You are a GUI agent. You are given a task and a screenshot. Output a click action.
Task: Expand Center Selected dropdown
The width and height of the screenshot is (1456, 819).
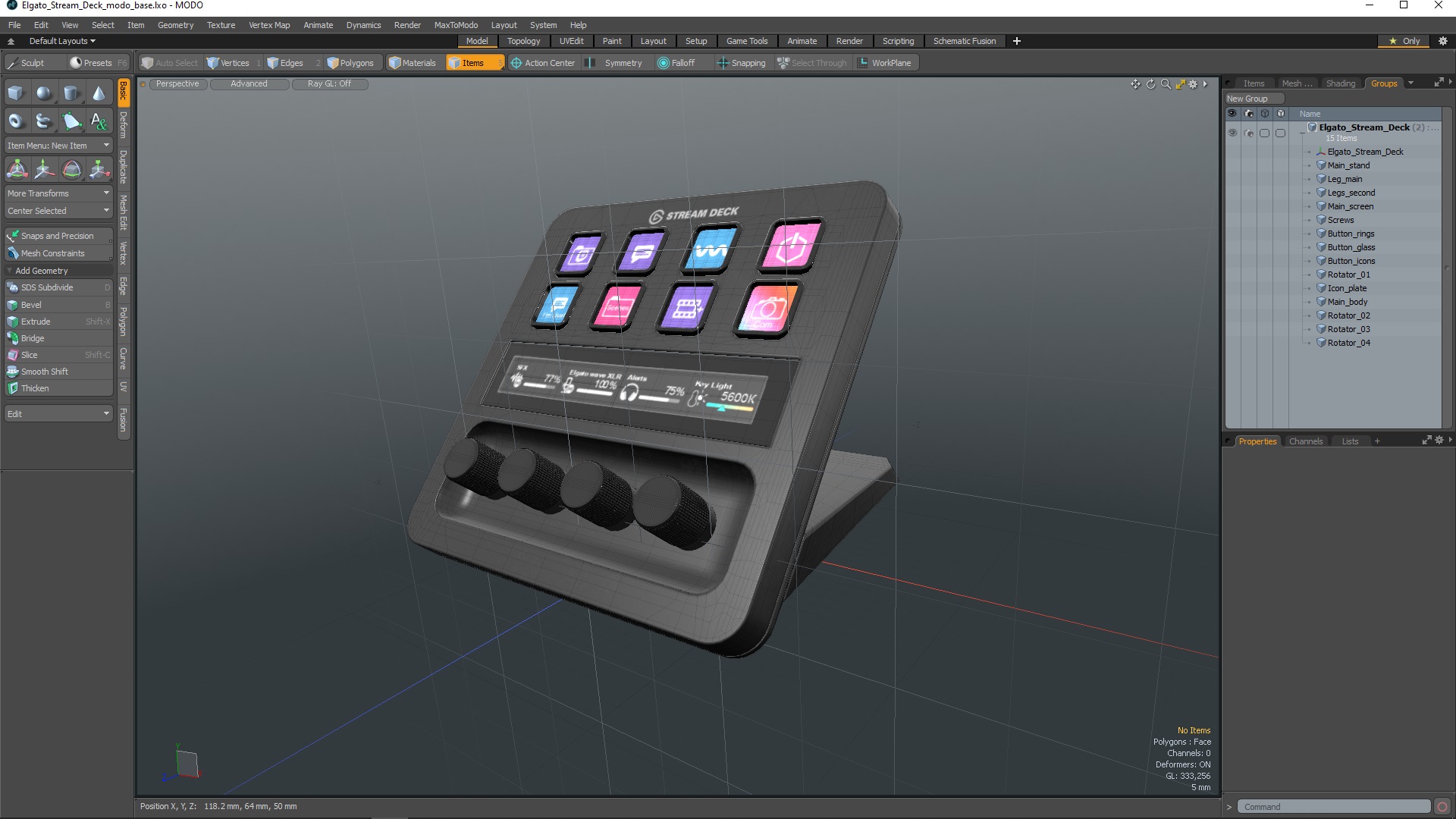(x=58, y=211)
